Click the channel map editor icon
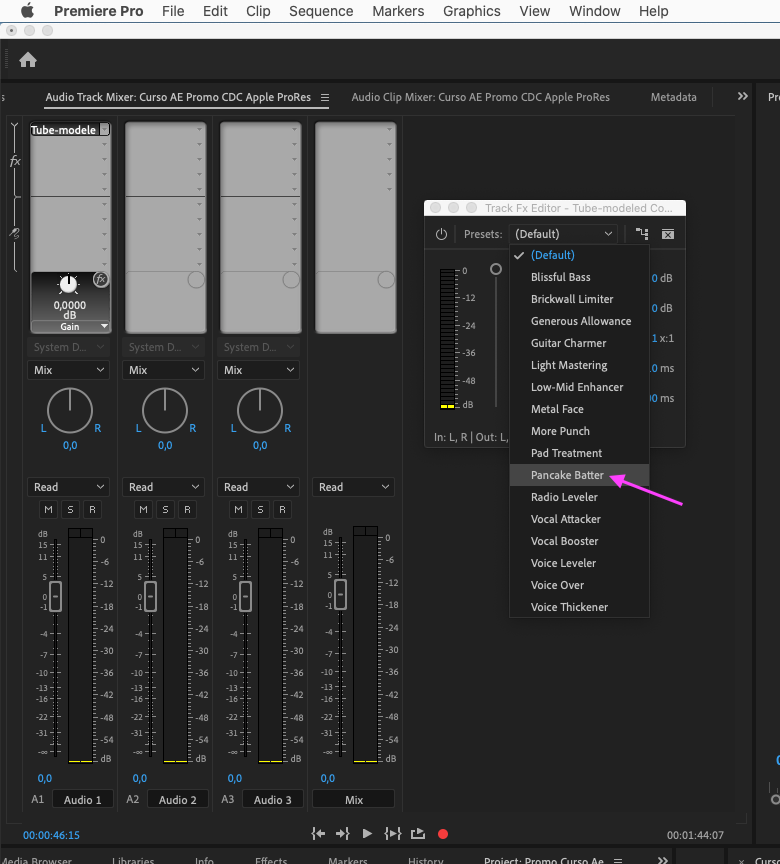780x864 pixels. (x=642, y=234)
